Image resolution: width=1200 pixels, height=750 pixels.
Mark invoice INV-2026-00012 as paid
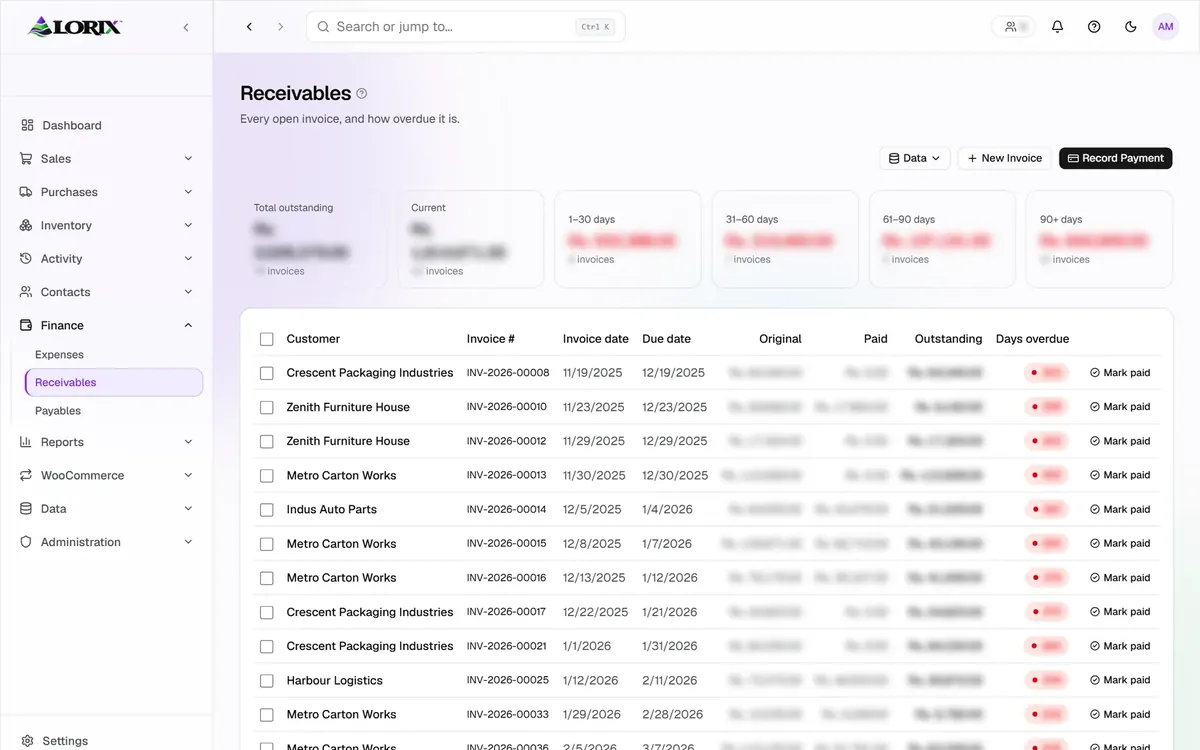[1120, 441]
